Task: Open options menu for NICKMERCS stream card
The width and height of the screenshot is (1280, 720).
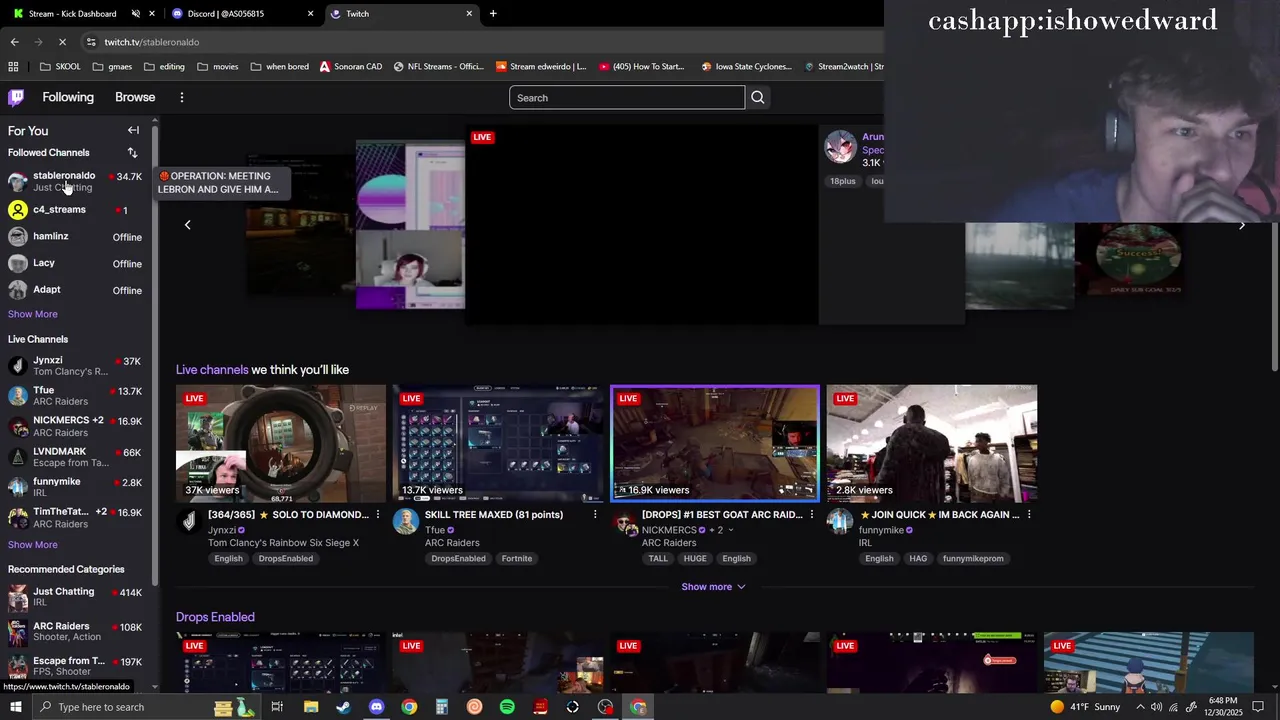Action: coord(812,514)
